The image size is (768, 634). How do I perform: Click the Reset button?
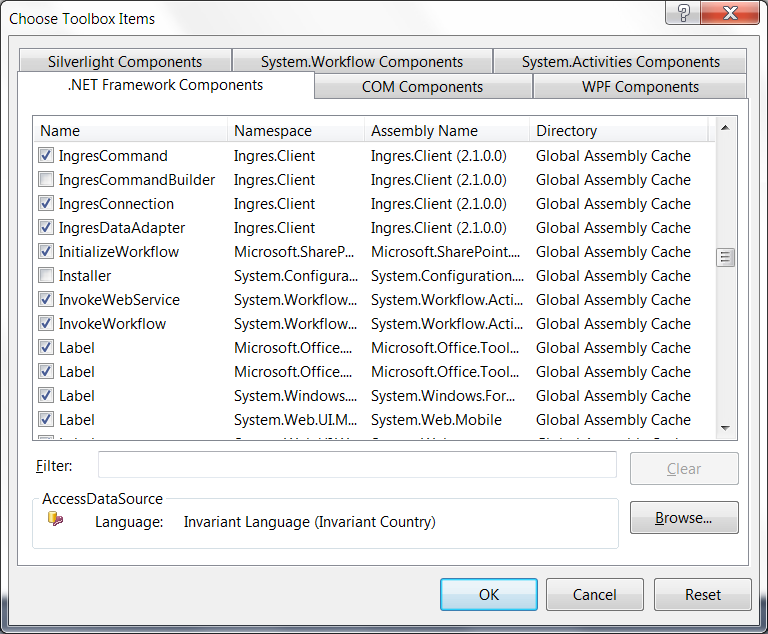click(x=702, y=594)
